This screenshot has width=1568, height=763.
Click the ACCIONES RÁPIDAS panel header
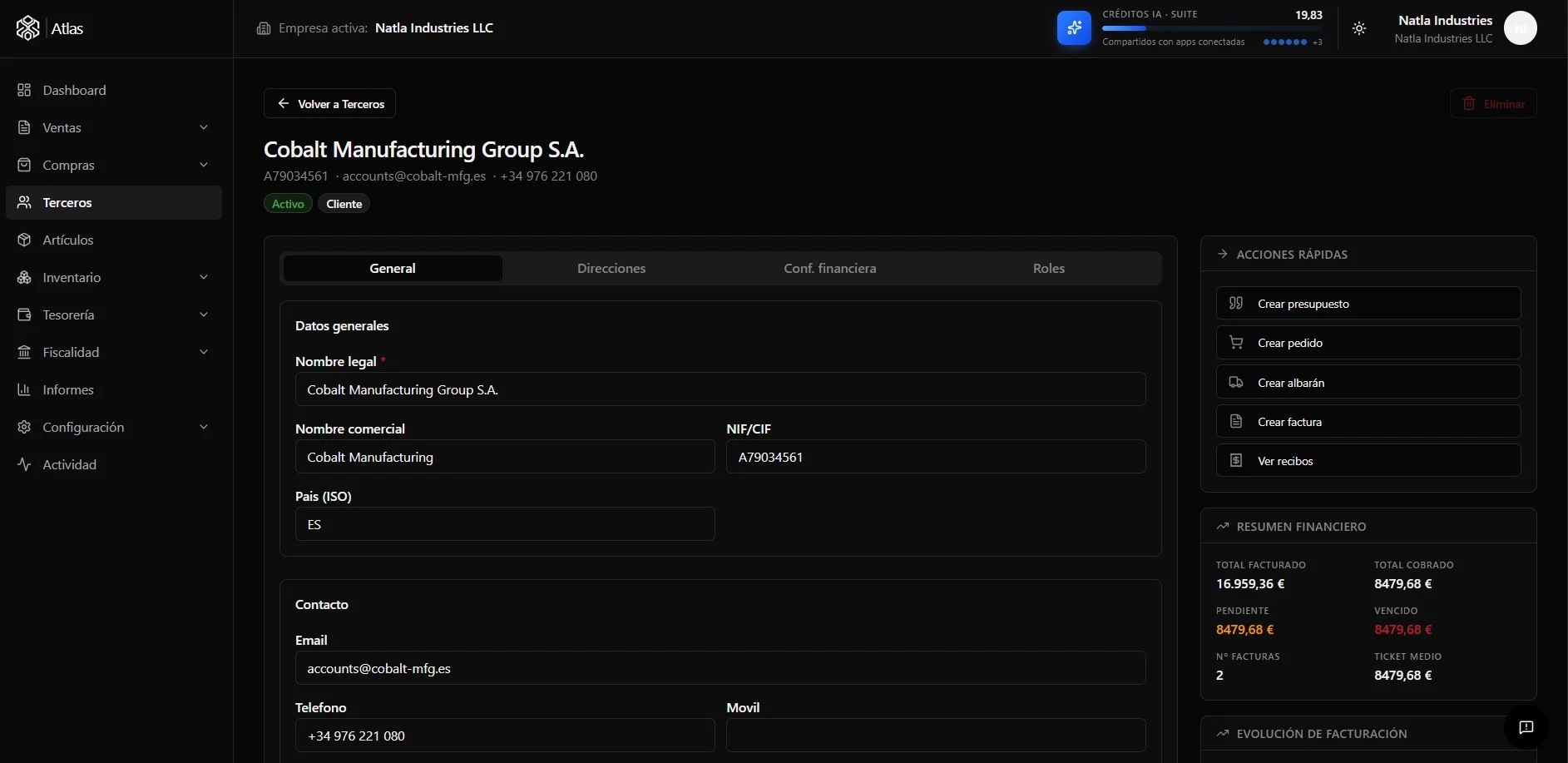(1368, 254)
